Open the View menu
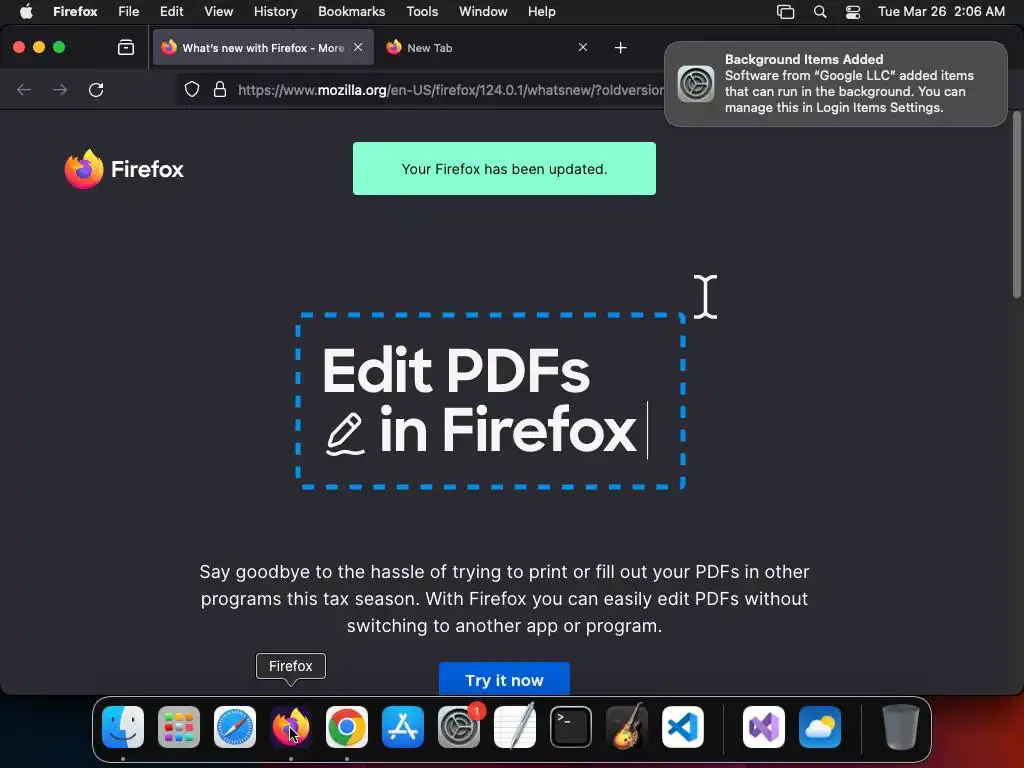 (218, 12)
